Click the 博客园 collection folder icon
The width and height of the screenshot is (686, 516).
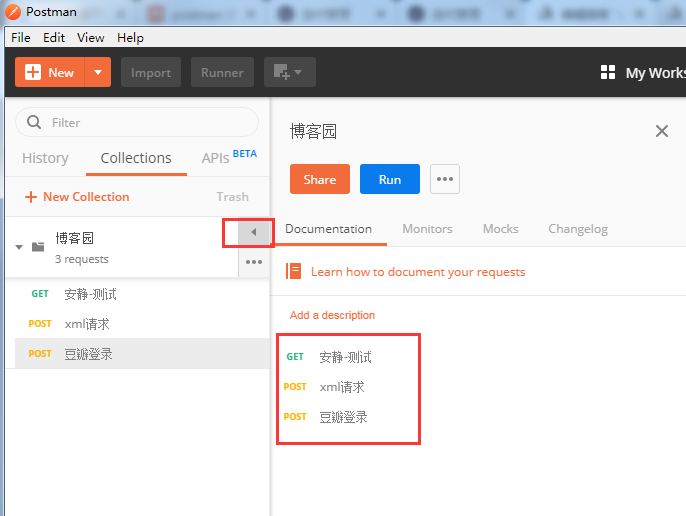click(x=38, y=247)
